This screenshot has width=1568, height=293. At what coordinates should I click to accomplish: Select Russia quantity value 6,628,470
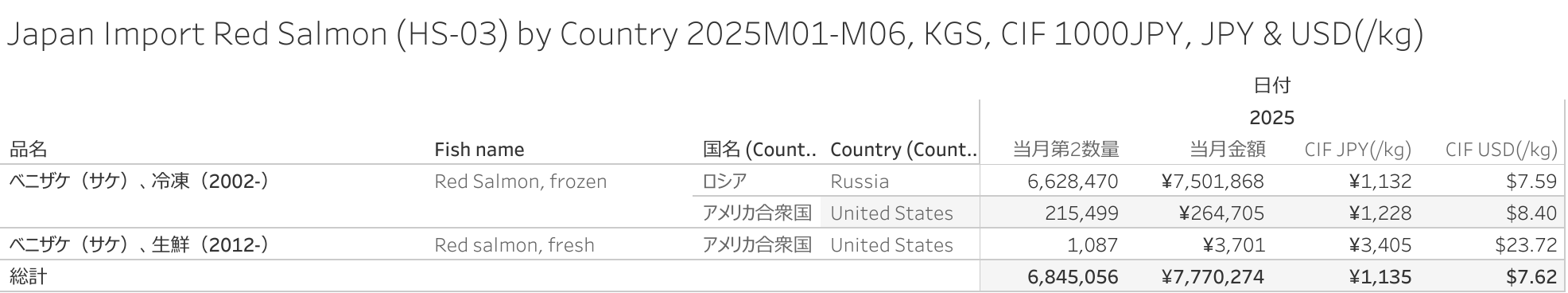pos(1073,182)
